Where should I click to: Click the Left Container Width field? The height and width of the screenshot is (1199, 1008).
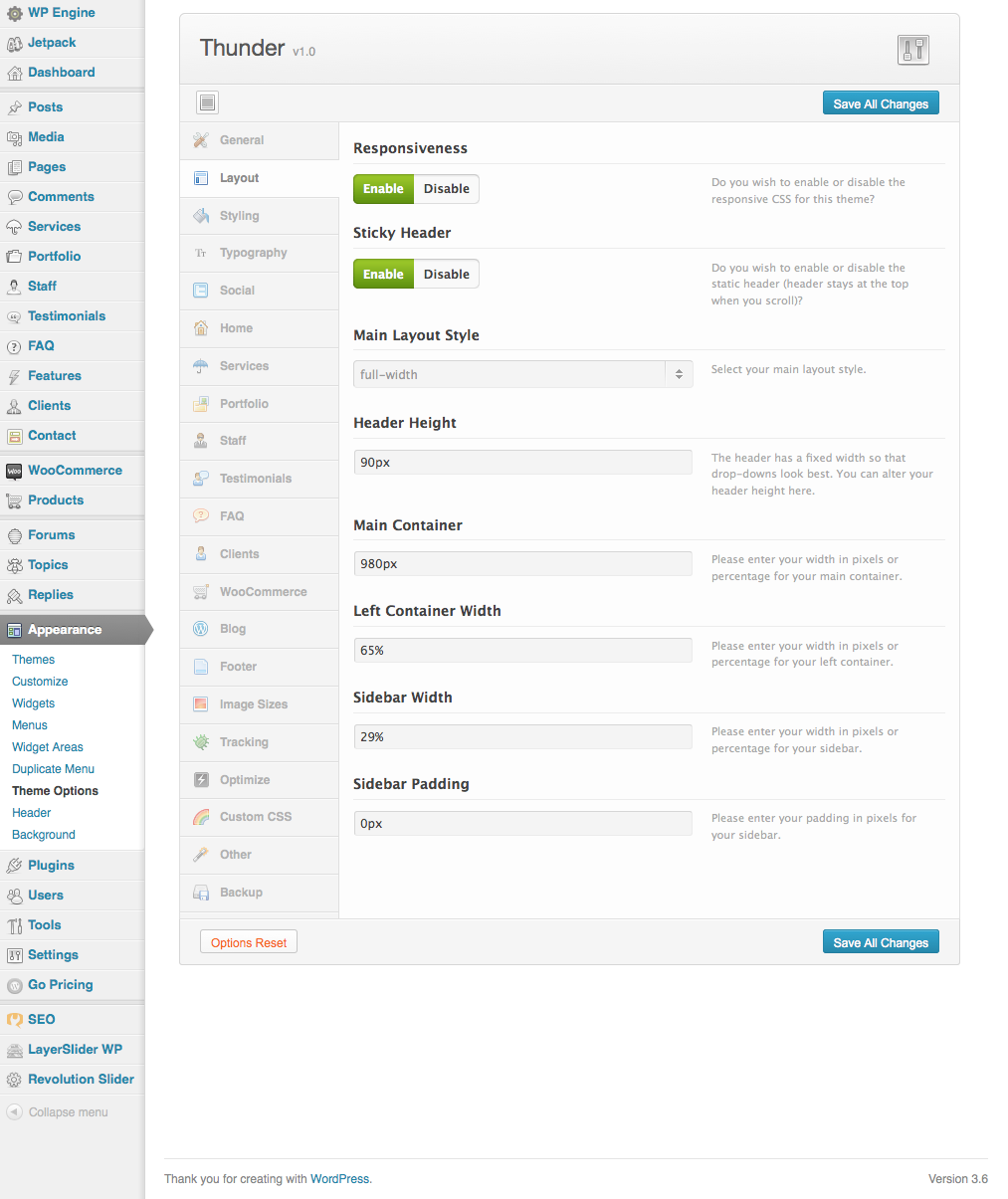tap(523, 650)
